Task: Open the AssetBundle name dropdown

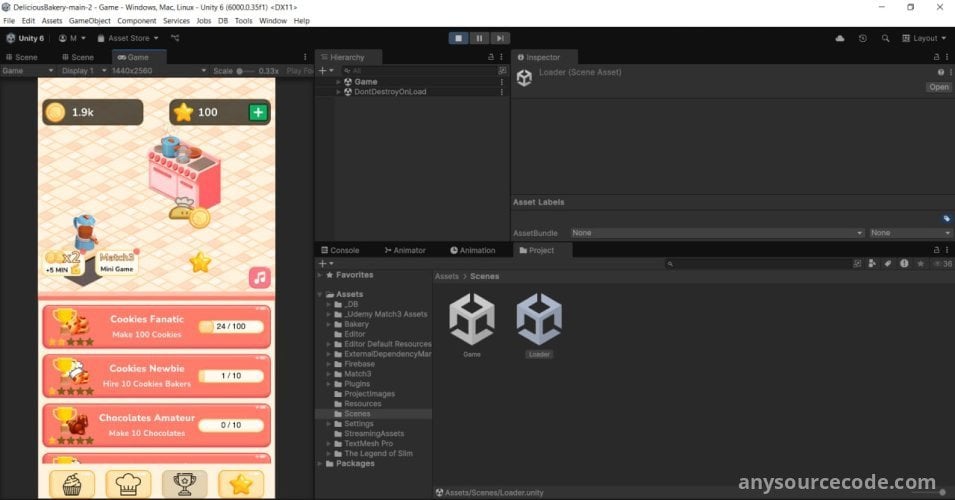Action: tap(717, 233)
